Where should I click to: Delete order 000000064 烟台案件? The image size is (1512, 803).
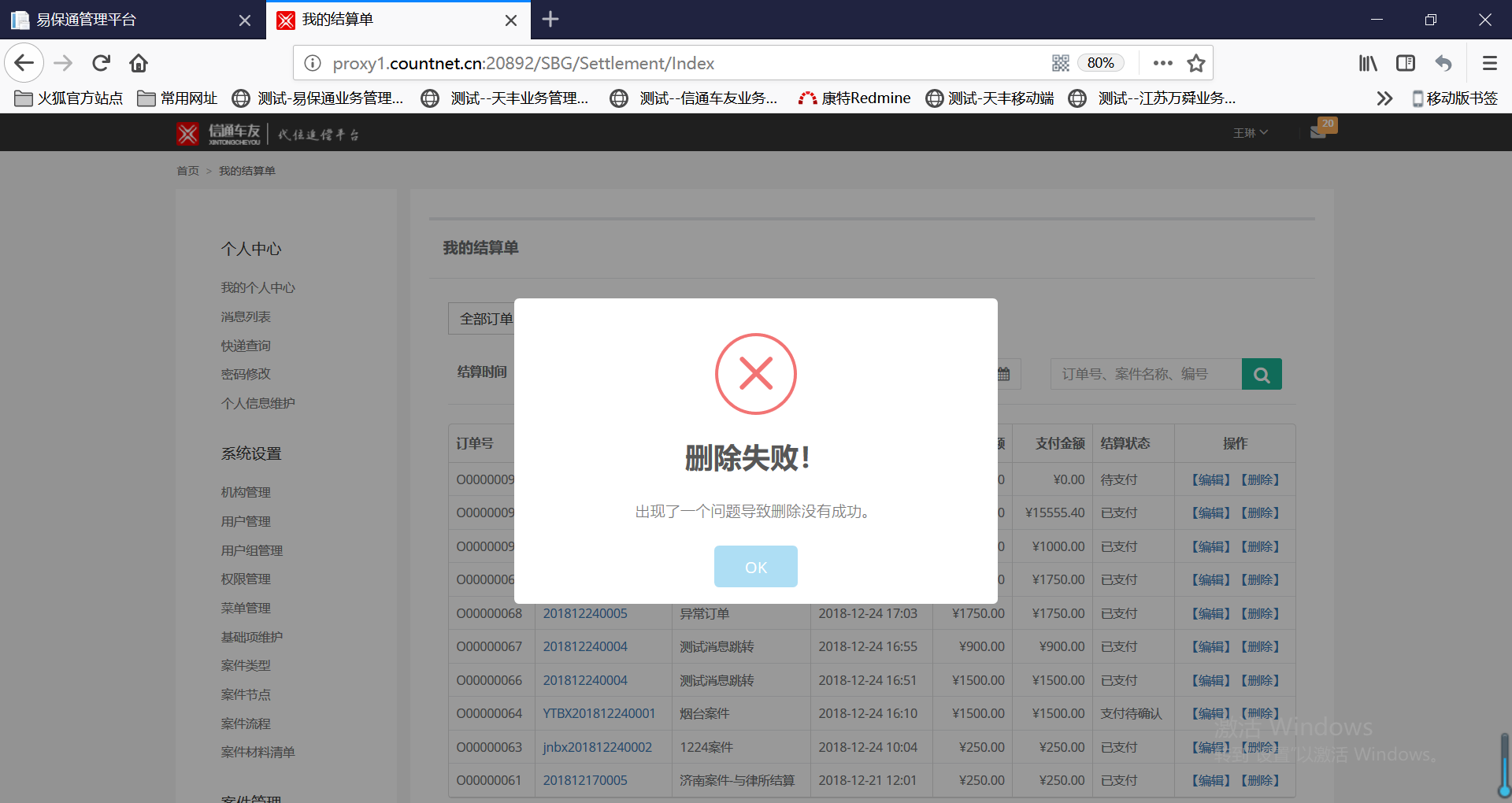1260,713
